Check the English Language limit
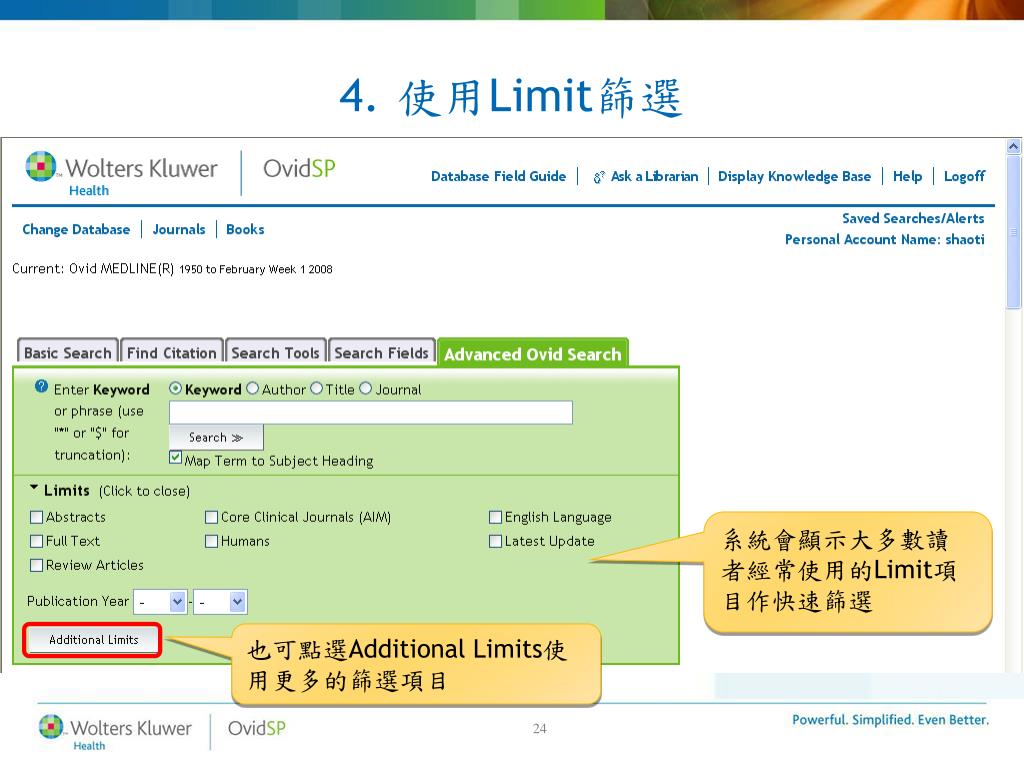Screen dimensions: 1024x768 tap(495, 517)
